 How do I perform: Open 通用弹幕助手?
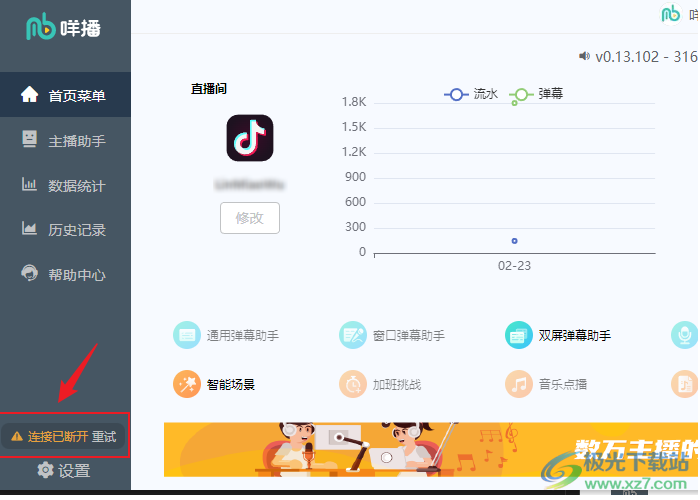(x=226, y=335)
